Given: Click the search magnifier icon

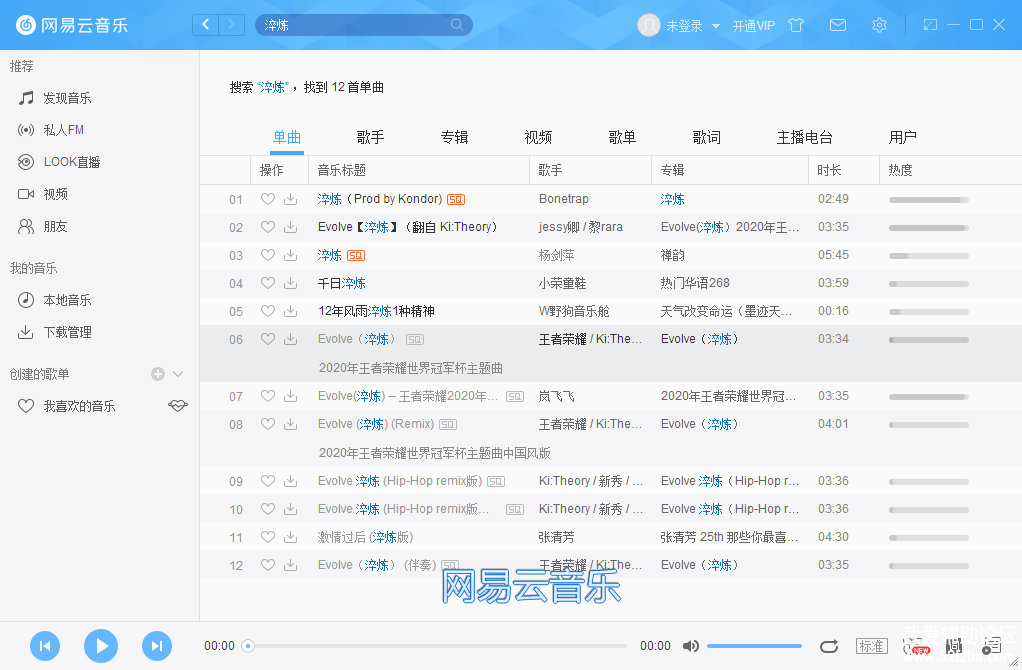Looking at the screenshot, I should [457, 25].
